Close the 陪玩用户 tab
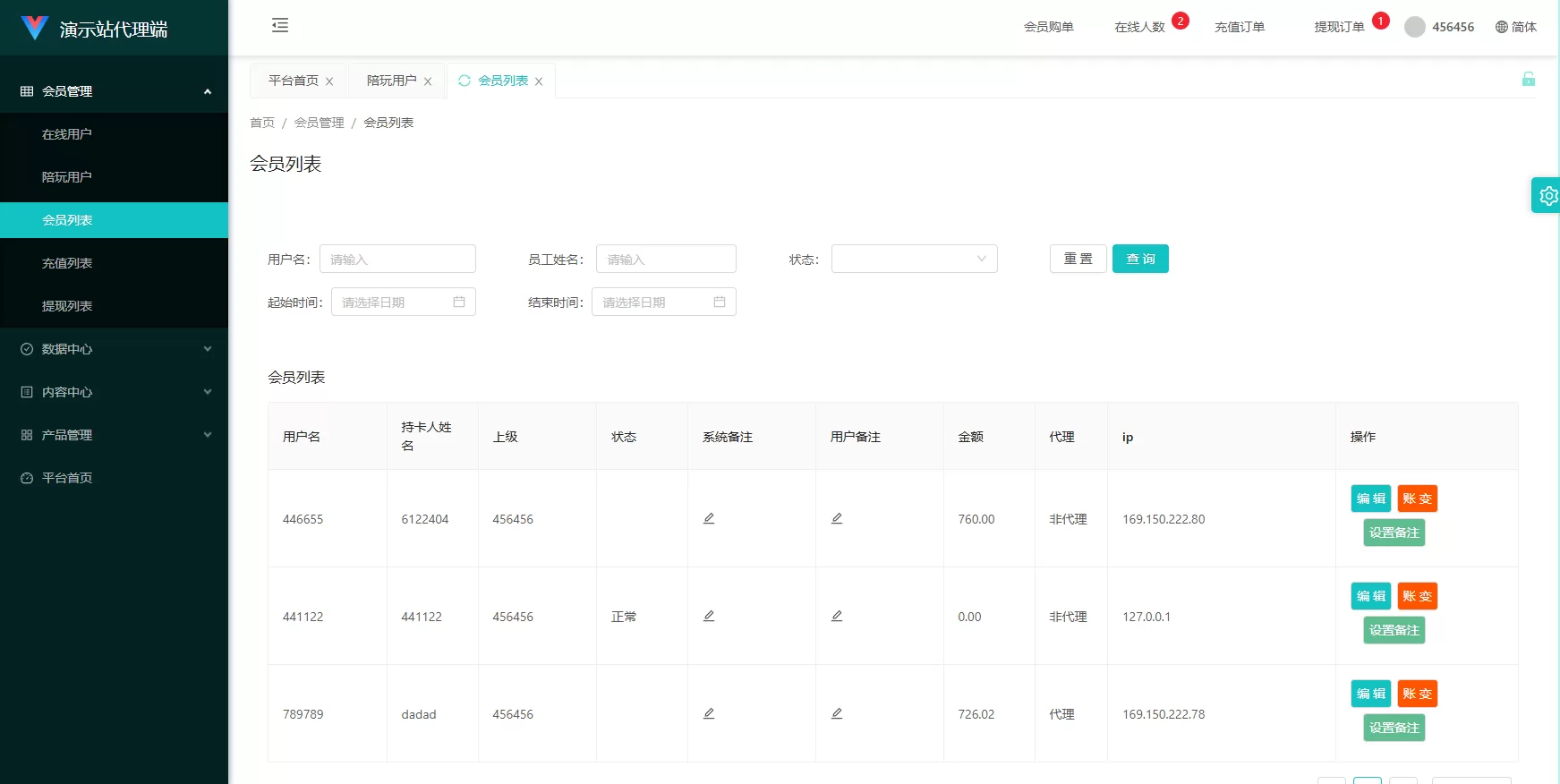The width and height of the screenshot is (1560, 784). coord(428,81)
